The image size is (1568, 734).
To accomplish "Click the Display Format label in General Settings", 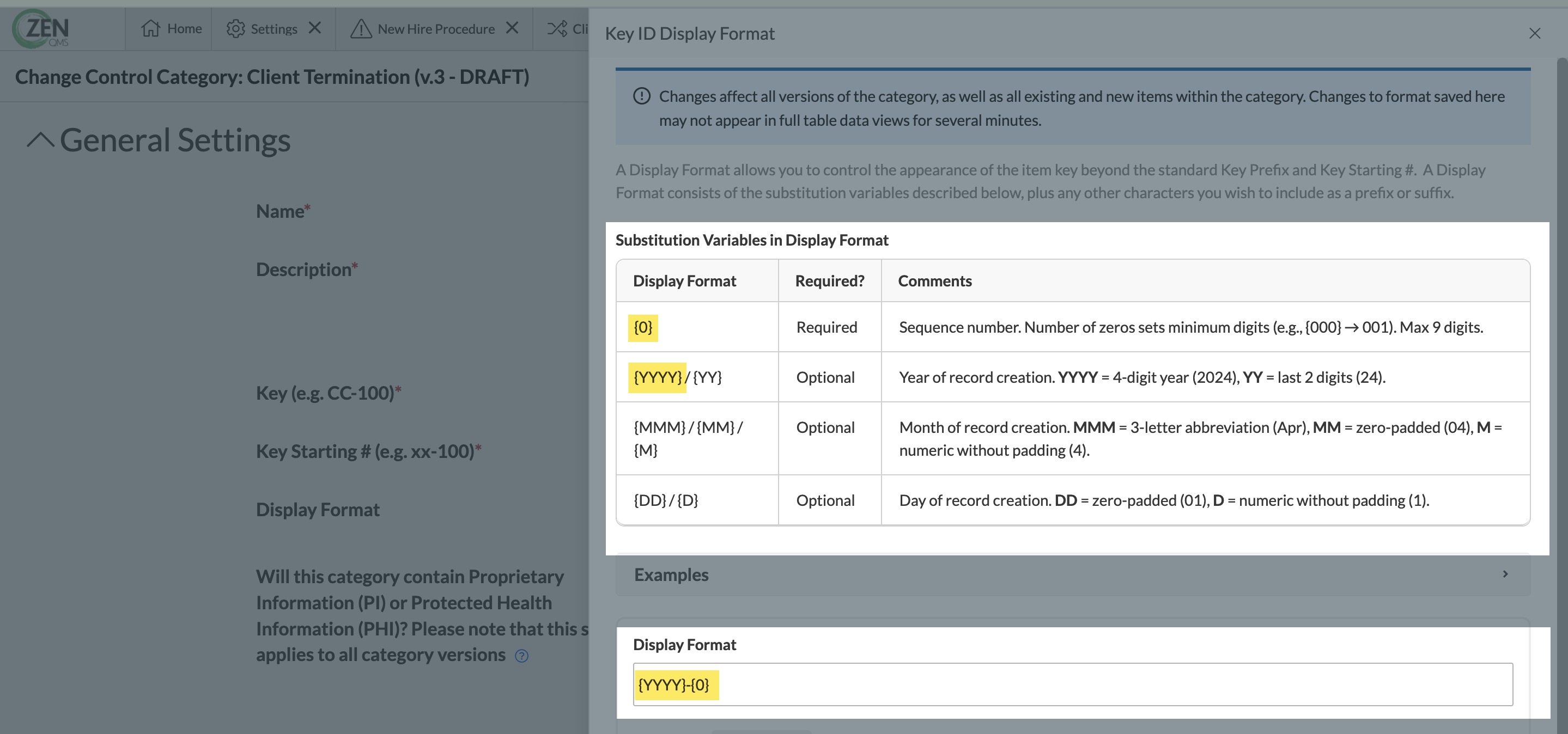I will 318,510.
